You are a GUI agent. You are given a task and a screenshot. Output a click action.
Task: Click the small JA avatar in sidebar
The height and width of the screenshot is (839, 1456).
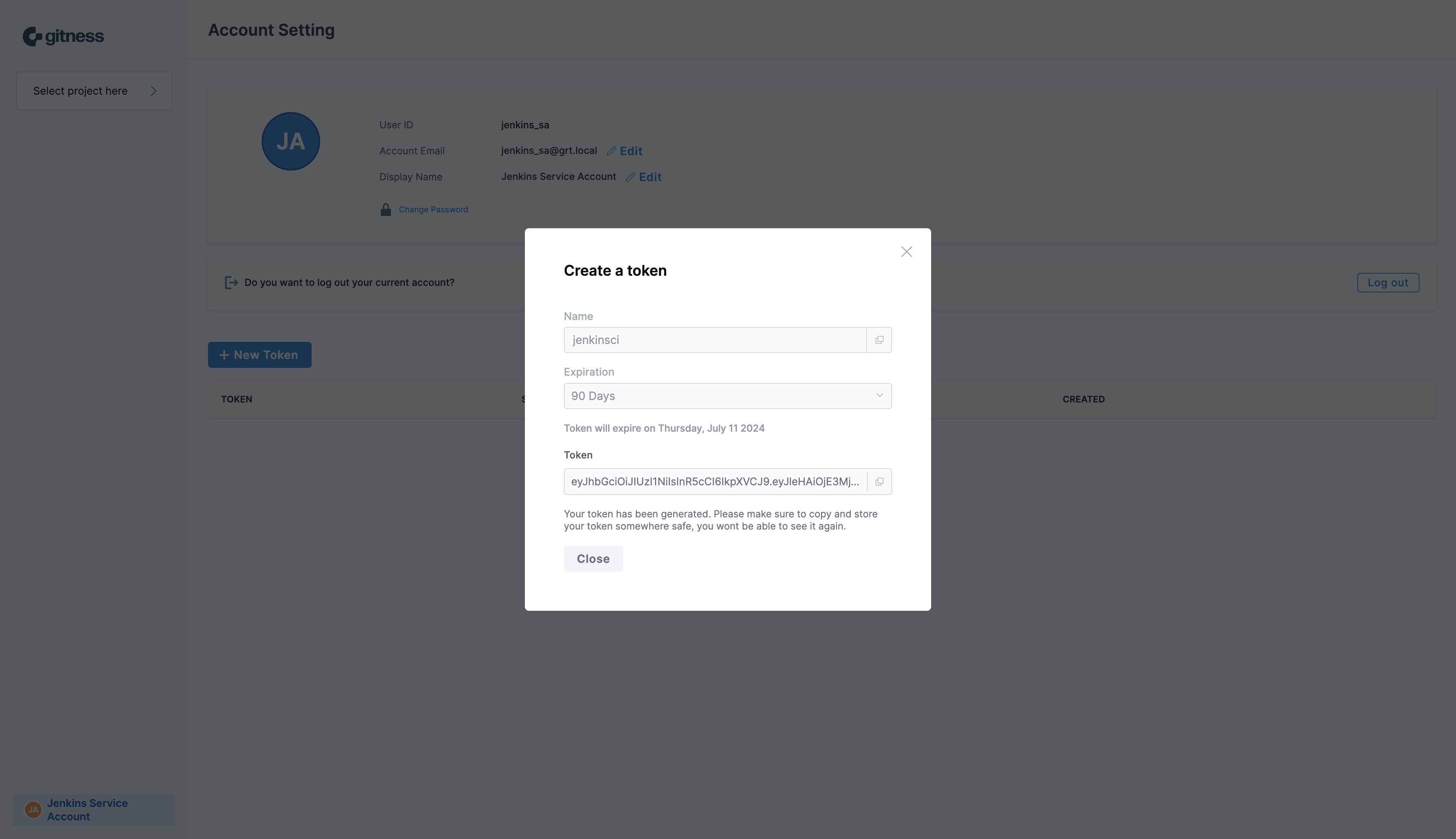click(33, 810)
